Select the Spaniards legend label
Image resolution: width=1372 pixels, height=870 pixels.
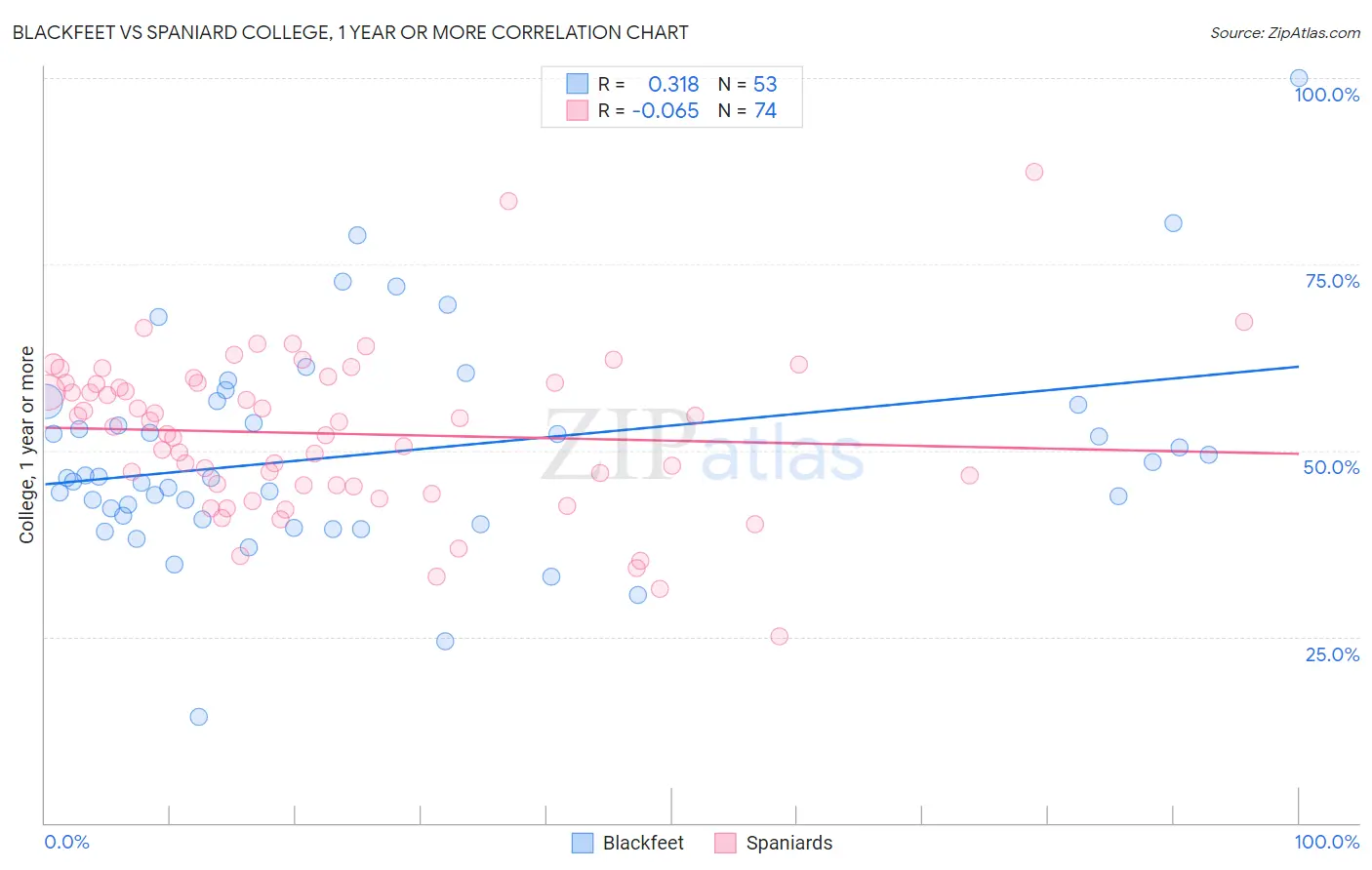coord(788,843)
